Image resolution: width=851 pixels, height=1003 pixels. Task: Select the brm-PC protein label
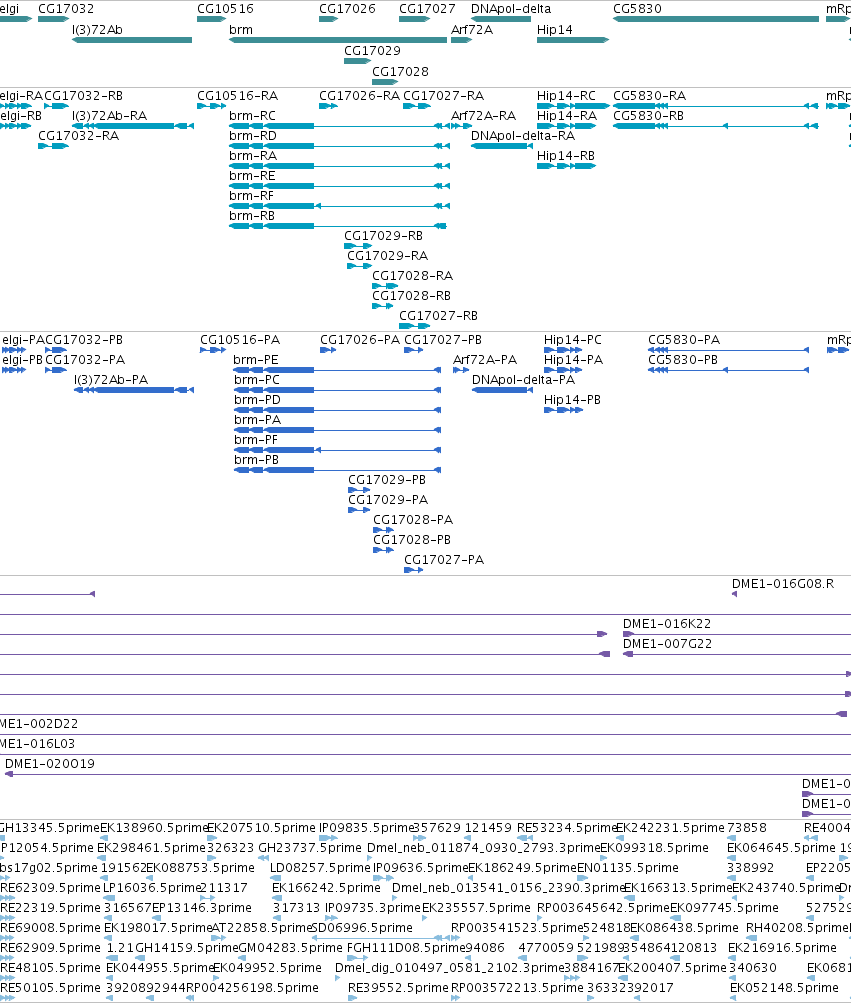coord(257,380)
